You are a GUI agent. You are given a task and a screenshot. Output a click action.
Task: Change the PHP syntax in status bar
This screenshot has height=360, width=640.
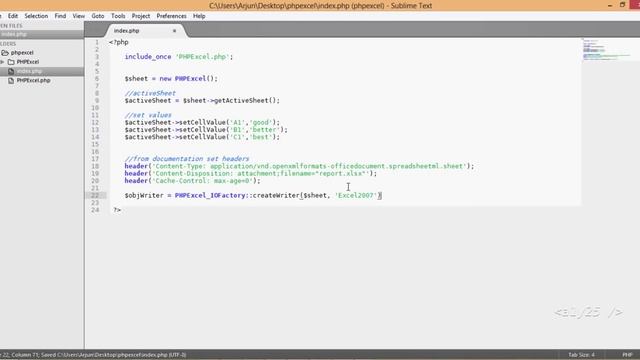[x=627, y=355]
